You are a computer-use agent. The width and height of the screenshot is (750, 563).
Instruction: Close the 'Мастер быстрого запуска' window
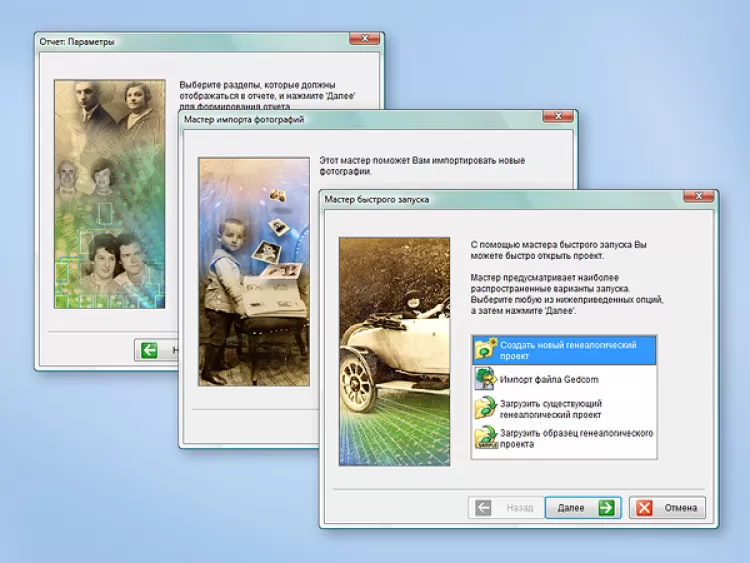[699, 196]
